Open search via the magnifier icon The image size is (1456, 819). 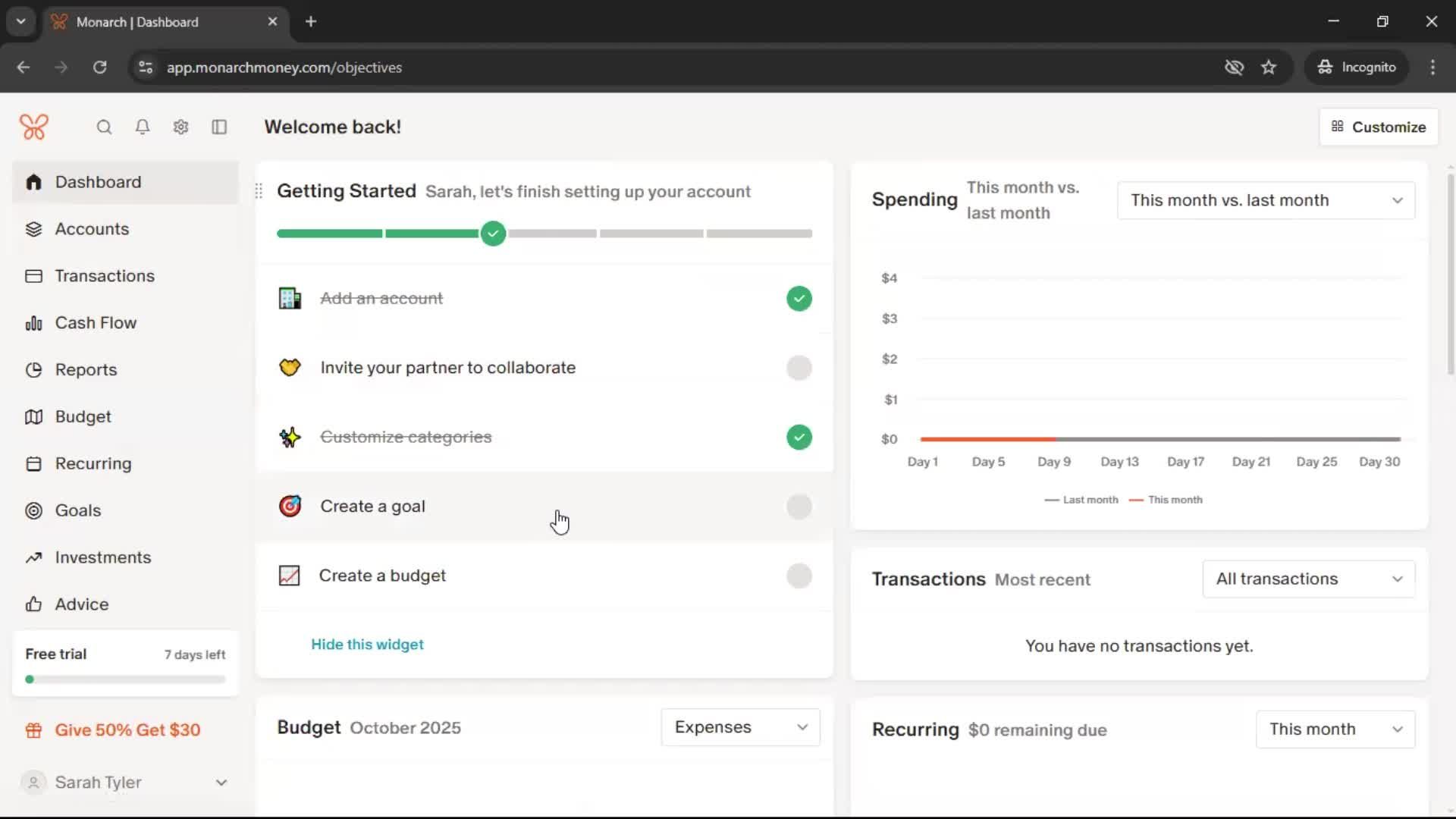[x=104, y=127]
